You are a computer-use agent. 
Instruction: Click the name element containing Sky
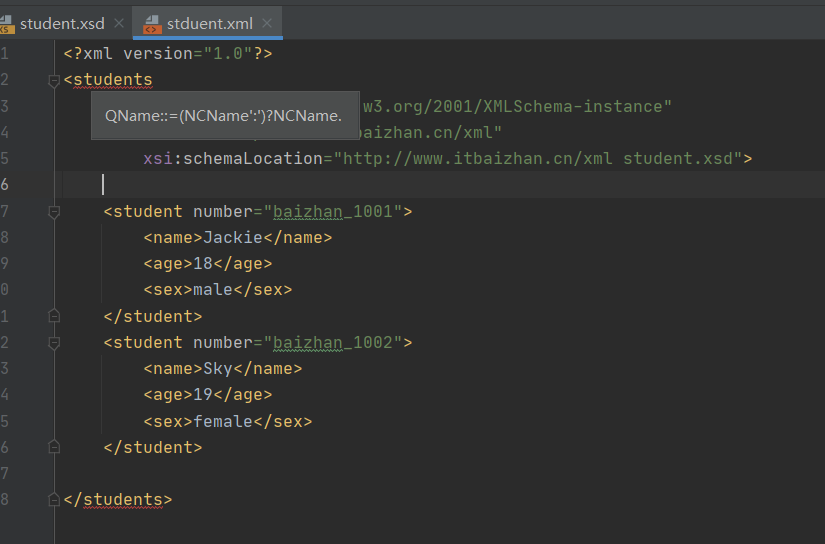[x=223, y=368]
